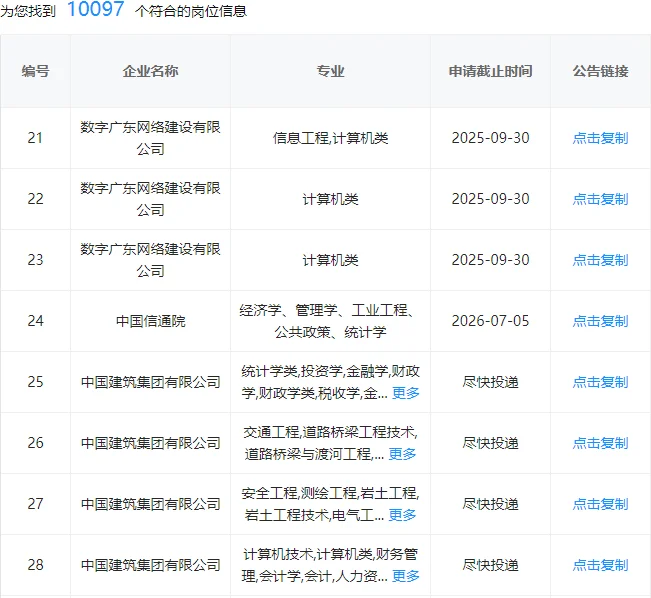This screenshot has height=598, width=651.
Task: Click the 申请截止时间 column header
Action: pyautogui.click(x=490, y=71)
